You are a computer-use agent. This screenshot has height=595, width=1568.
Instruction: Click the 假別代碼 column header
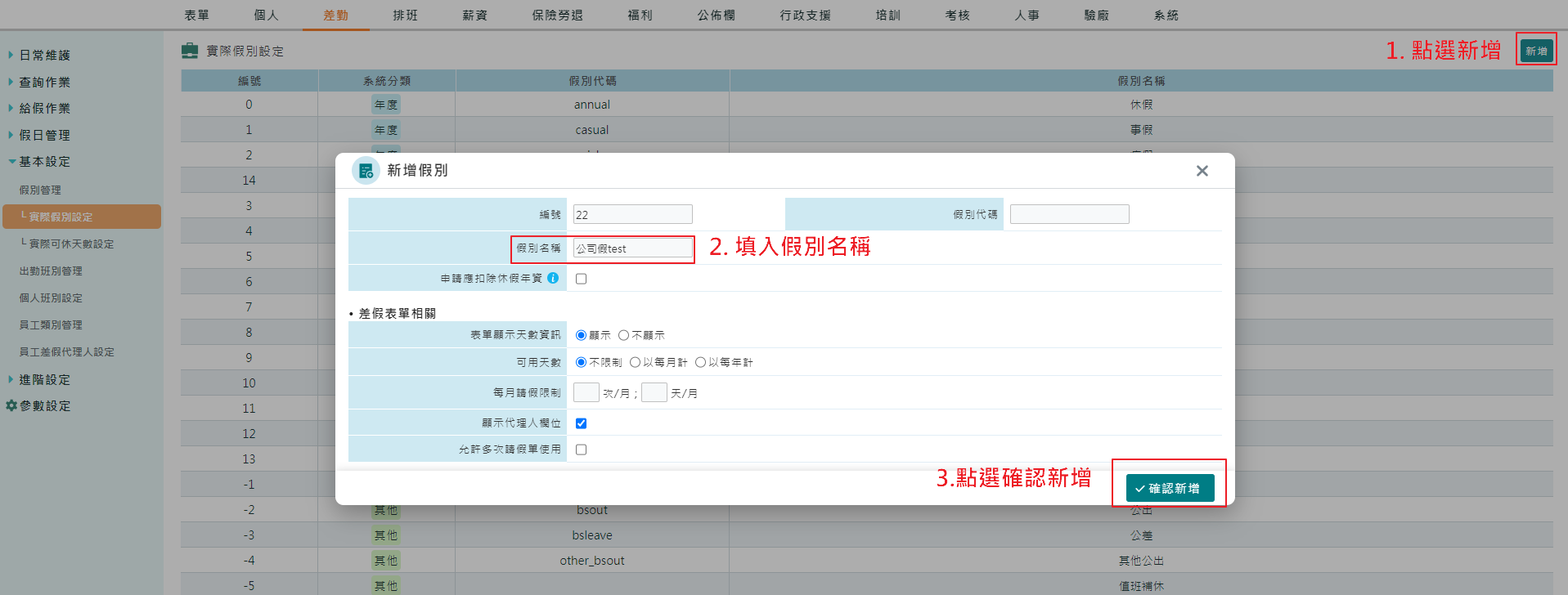pyautogui.click(x=592, y=80)
